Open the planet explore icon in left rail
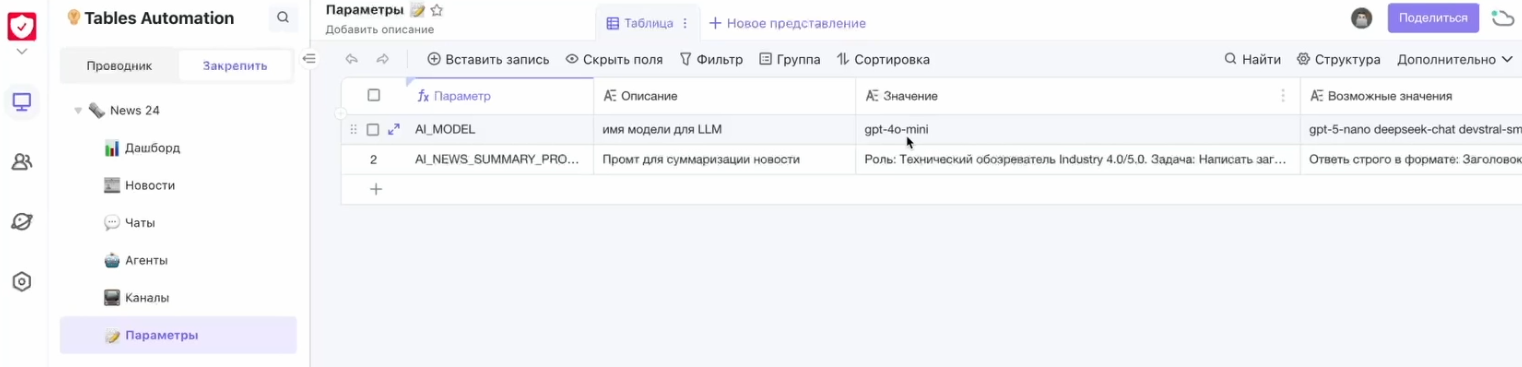The height and width of the screenshot is (367, 1522). click(x=21, y=221)
